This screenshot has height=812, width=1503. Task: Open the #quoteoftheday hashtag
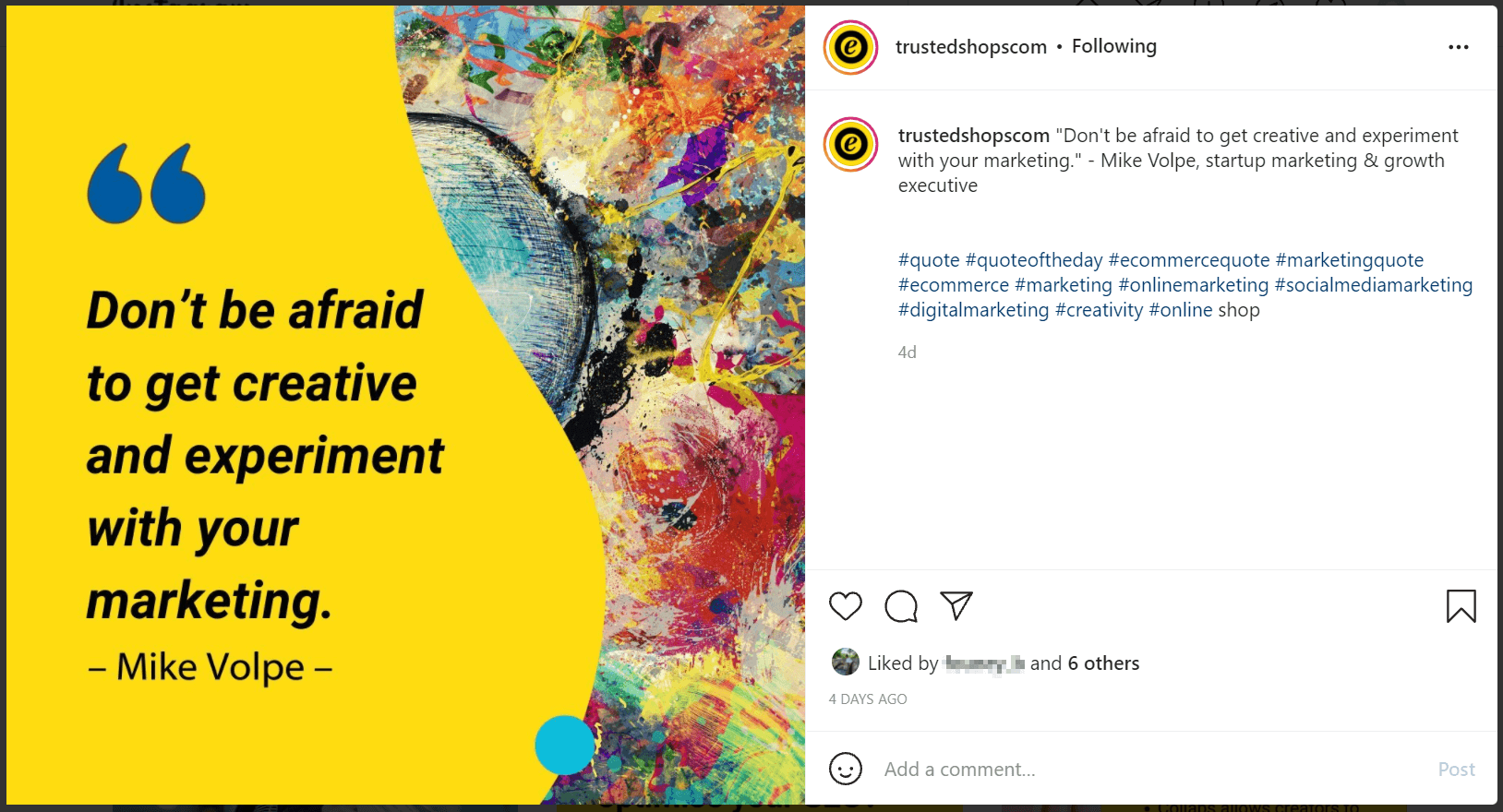point(1034,260)
